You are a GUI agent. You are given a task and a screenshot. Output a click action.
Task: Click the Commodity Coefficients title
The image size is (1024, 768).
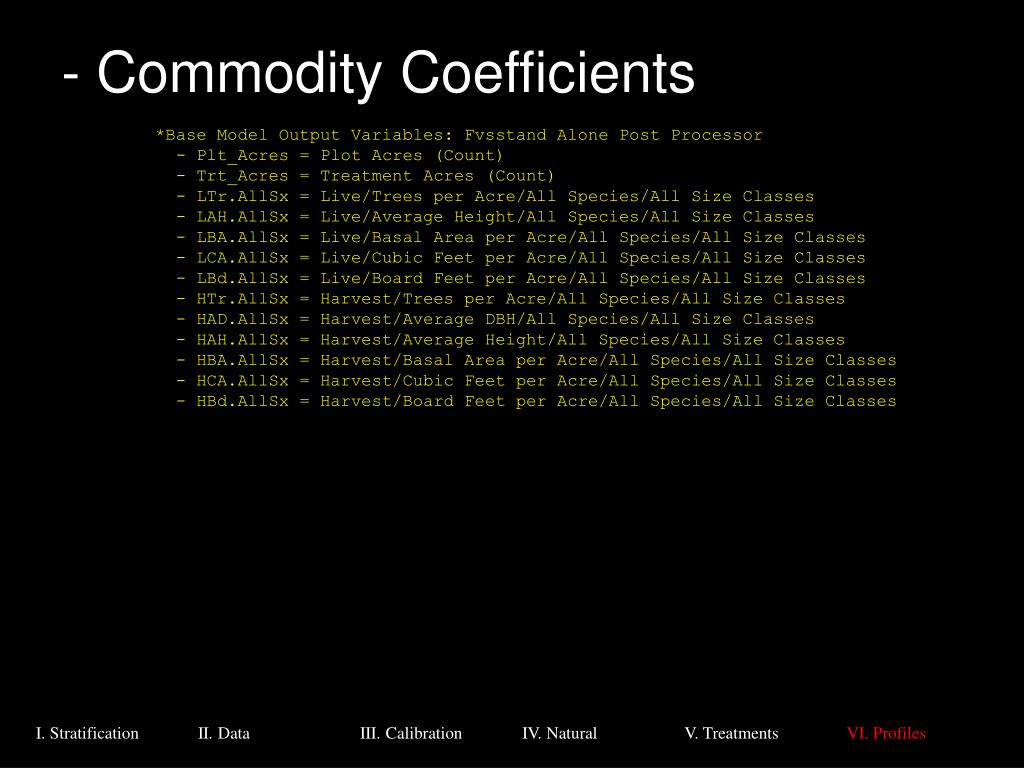[x=379, y=73]
